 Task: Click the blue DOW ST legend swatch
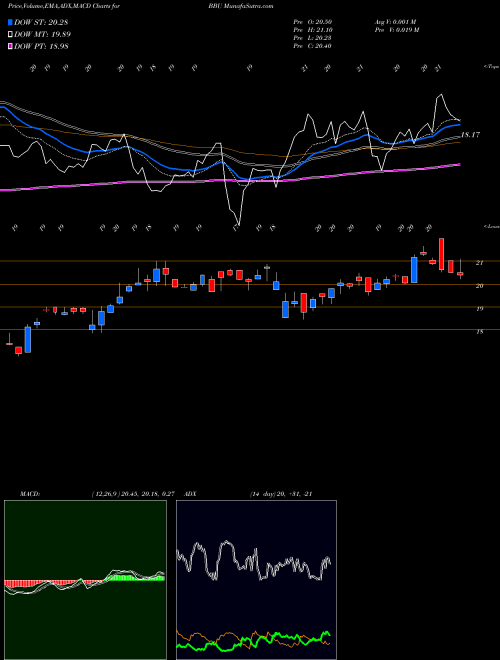click(10, 22)
